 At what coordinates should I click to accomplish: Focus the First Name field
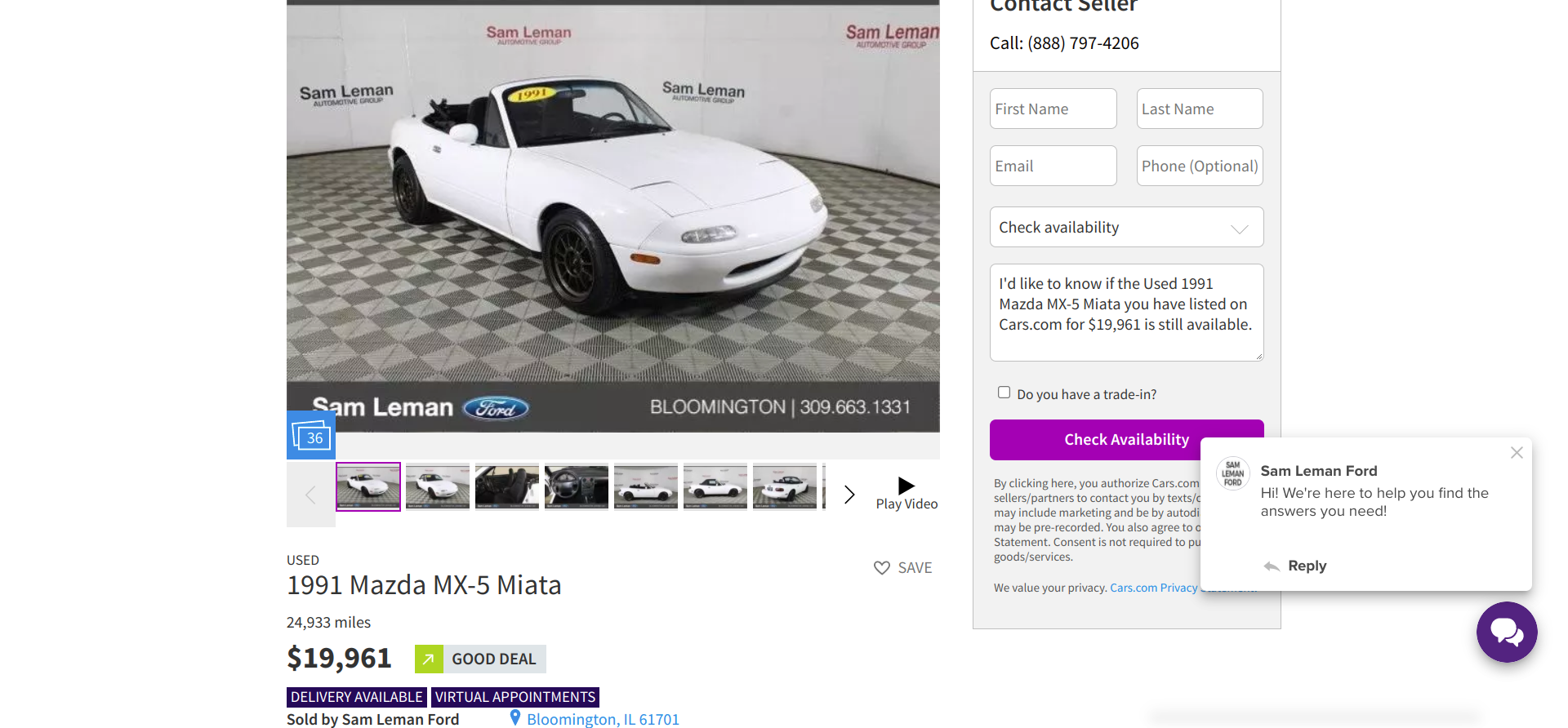[1053, 109]
